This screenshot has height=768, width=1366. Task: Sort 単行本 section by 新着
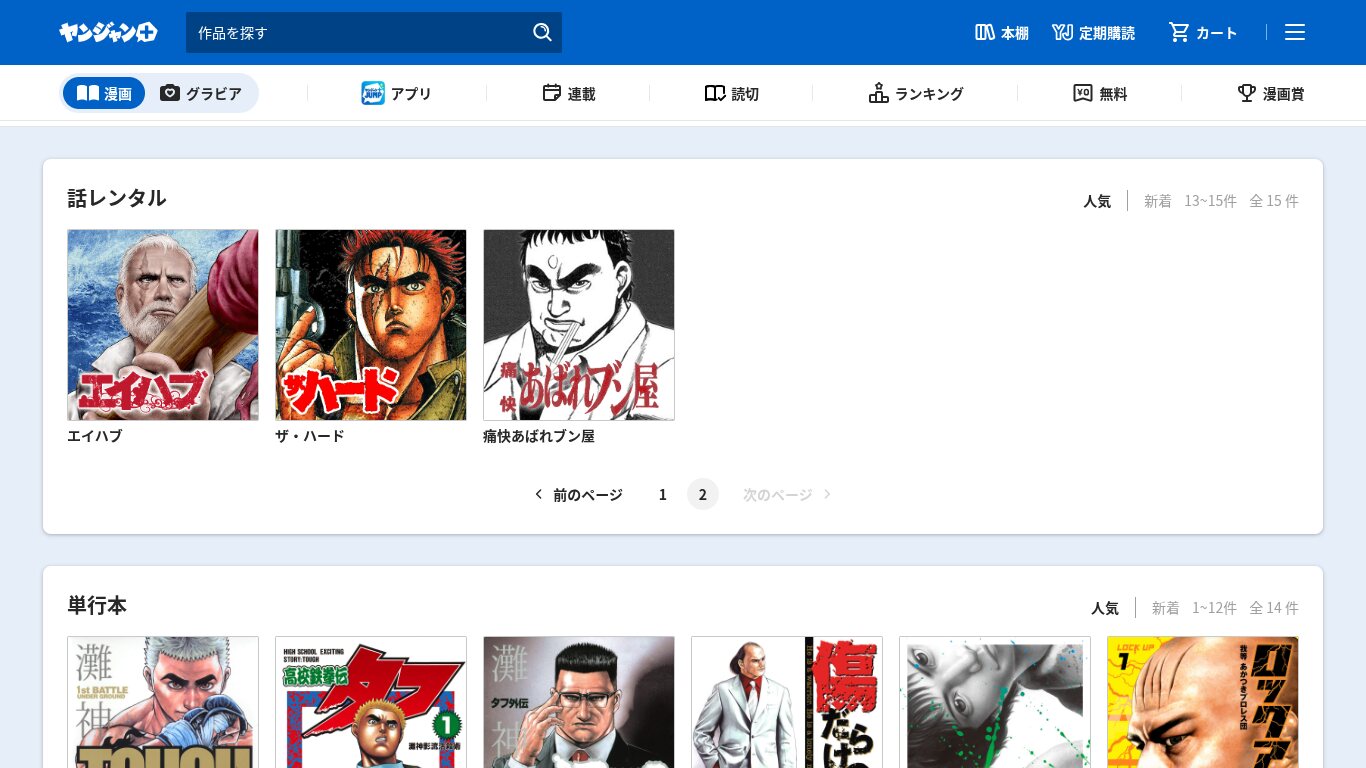(1165, 608)
